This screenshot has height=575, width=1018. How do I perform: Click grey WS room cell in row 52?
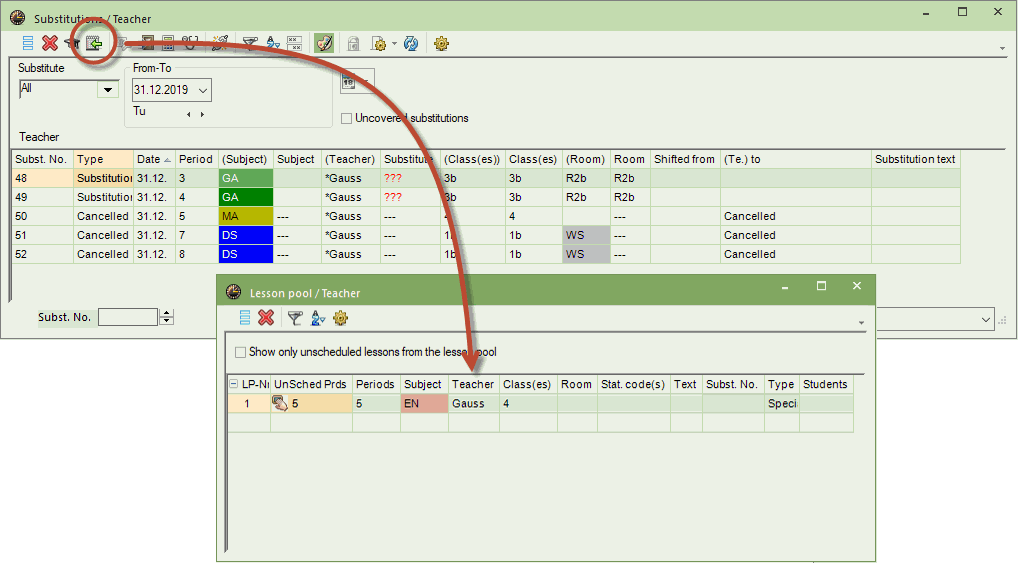tap(586, 254)
